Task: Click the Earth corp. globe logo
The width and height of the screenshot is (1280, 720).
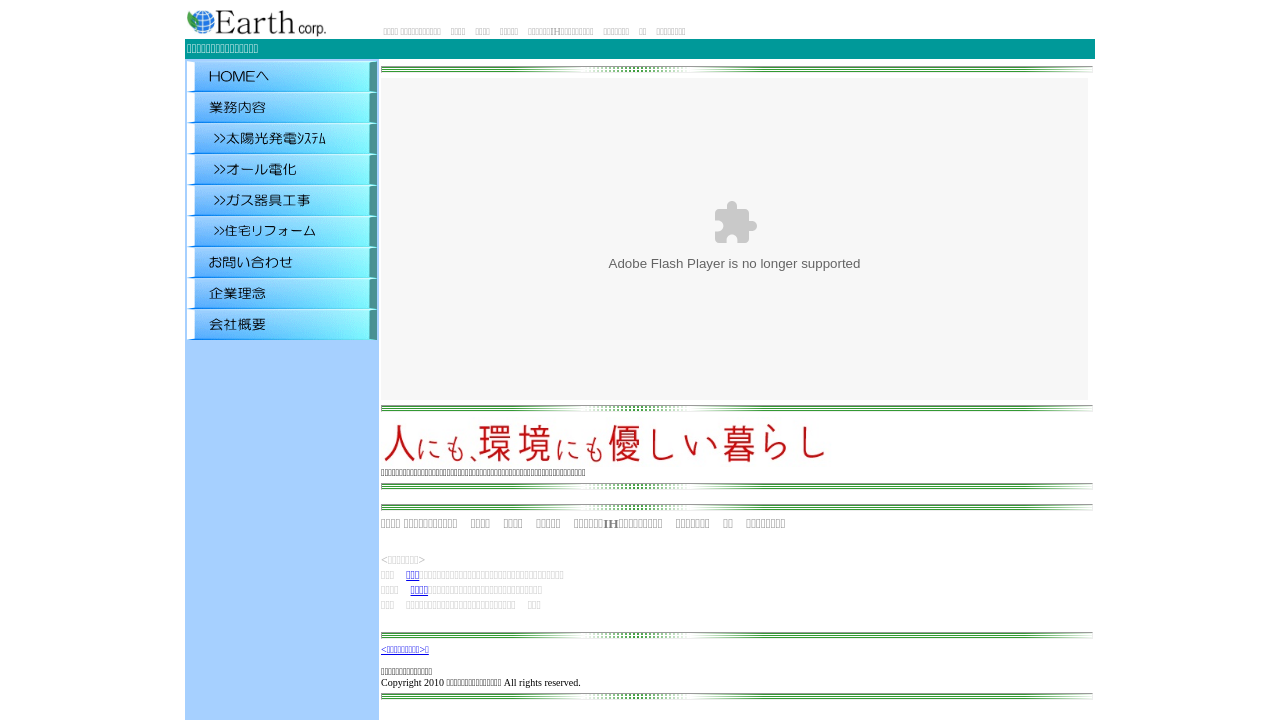Action: tap(256, 22)
